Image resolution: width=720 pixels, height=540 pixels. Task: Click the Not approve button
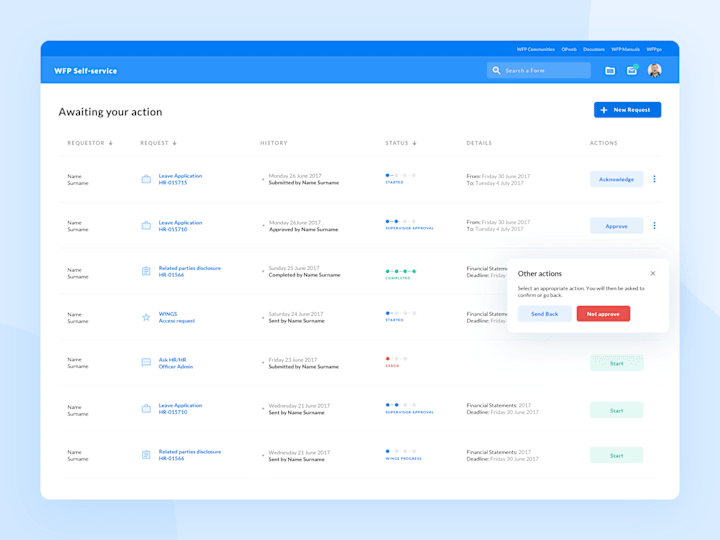coord(603,314)
